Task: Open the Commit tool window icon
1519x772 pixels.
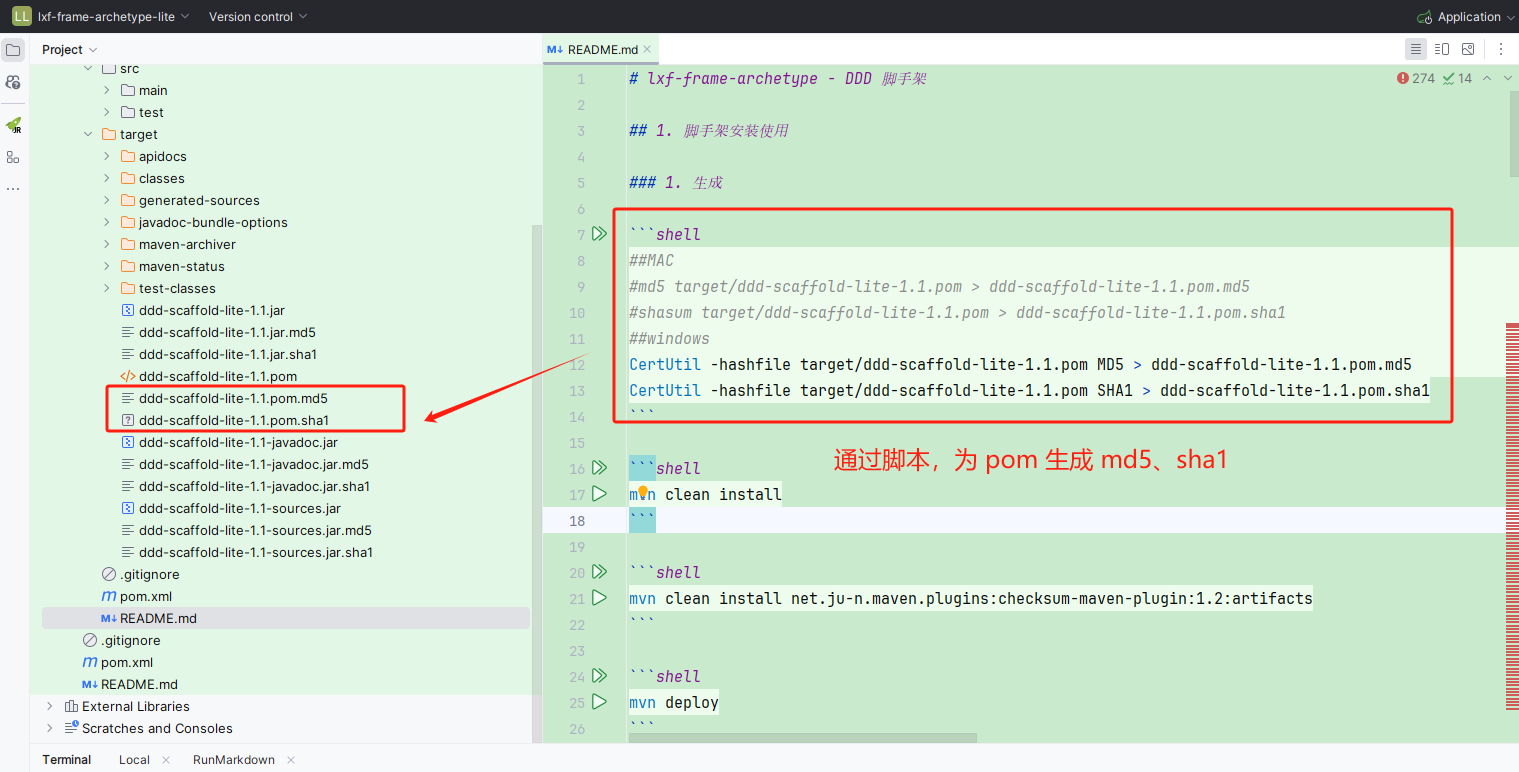Action: (x=13, y=82)
